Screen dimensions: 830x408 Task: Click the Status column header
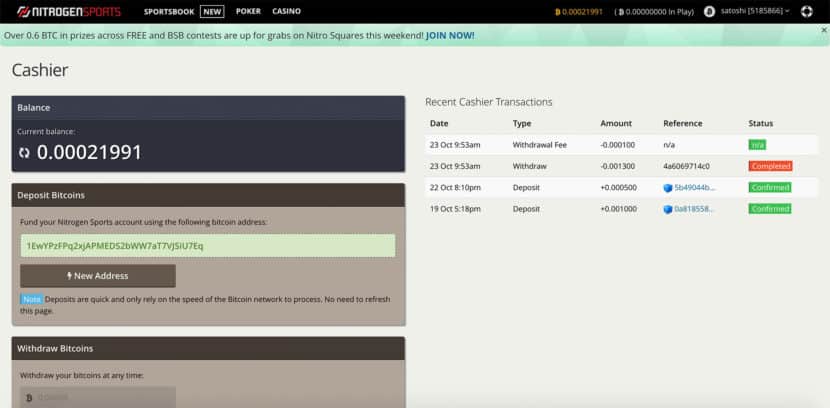pyautogui.click(x=761, y=123)
